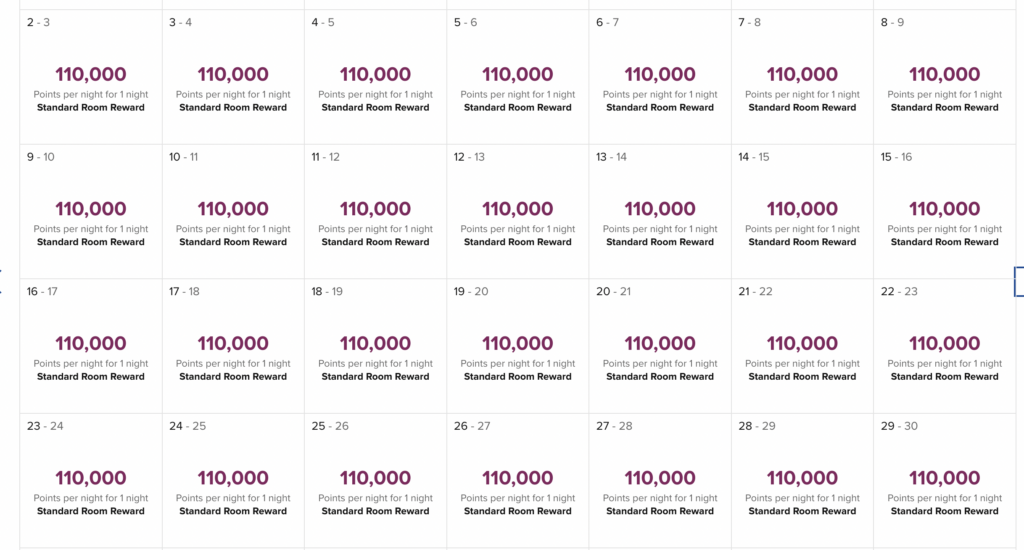1024x550 pixels.
Task: Choose the 25 - 26 night stay
Action: pyautogui.click(x=375, y=481)
